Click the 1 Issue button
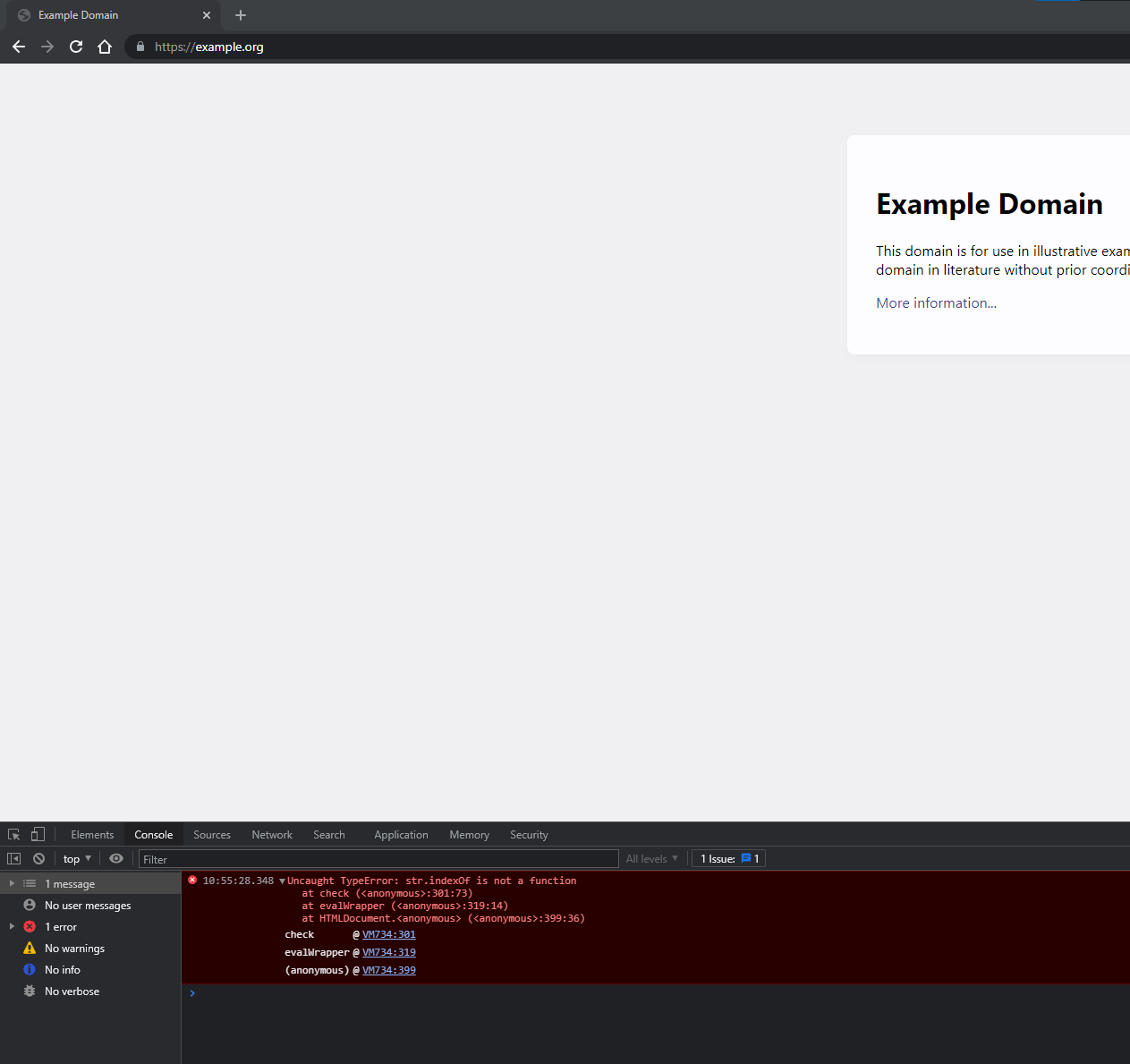Viewport: 1130px width, 1064px height. [730, 858]
